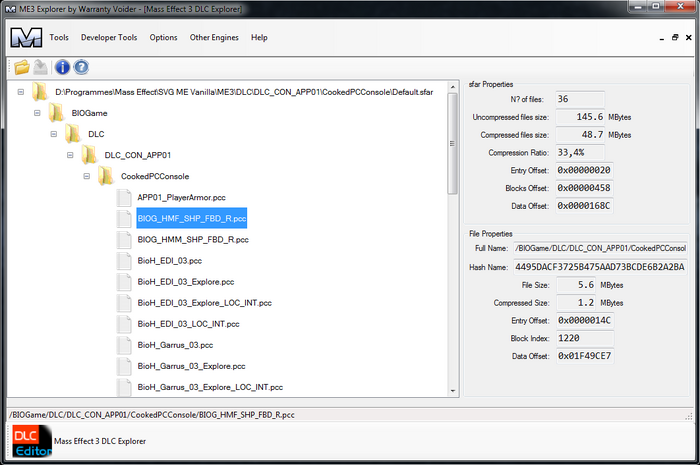Click the sfar Entry Offset field 0x00000020
700x465 pixels.
[x=584, y=170]
